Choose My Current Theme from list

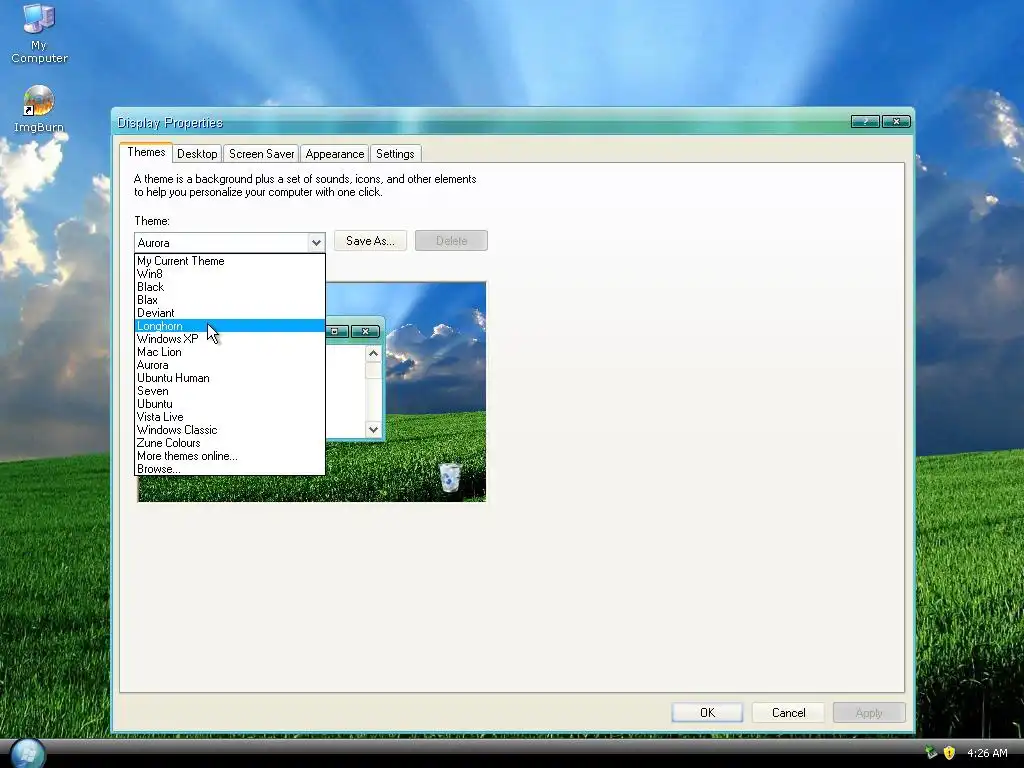click(x=229, y=261)
